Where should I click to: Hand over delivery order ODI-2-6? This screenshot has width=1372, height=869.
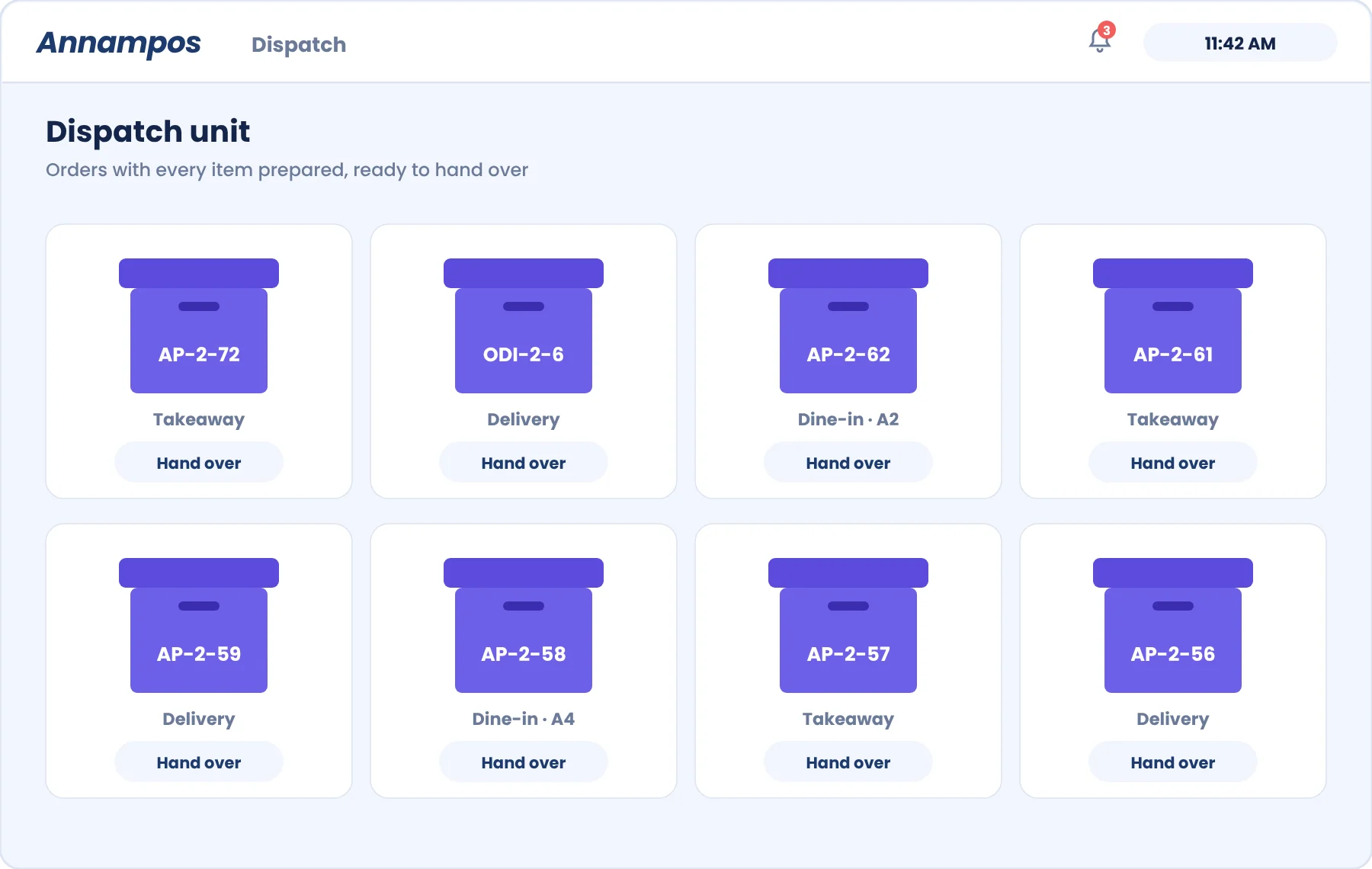(524, 463)
